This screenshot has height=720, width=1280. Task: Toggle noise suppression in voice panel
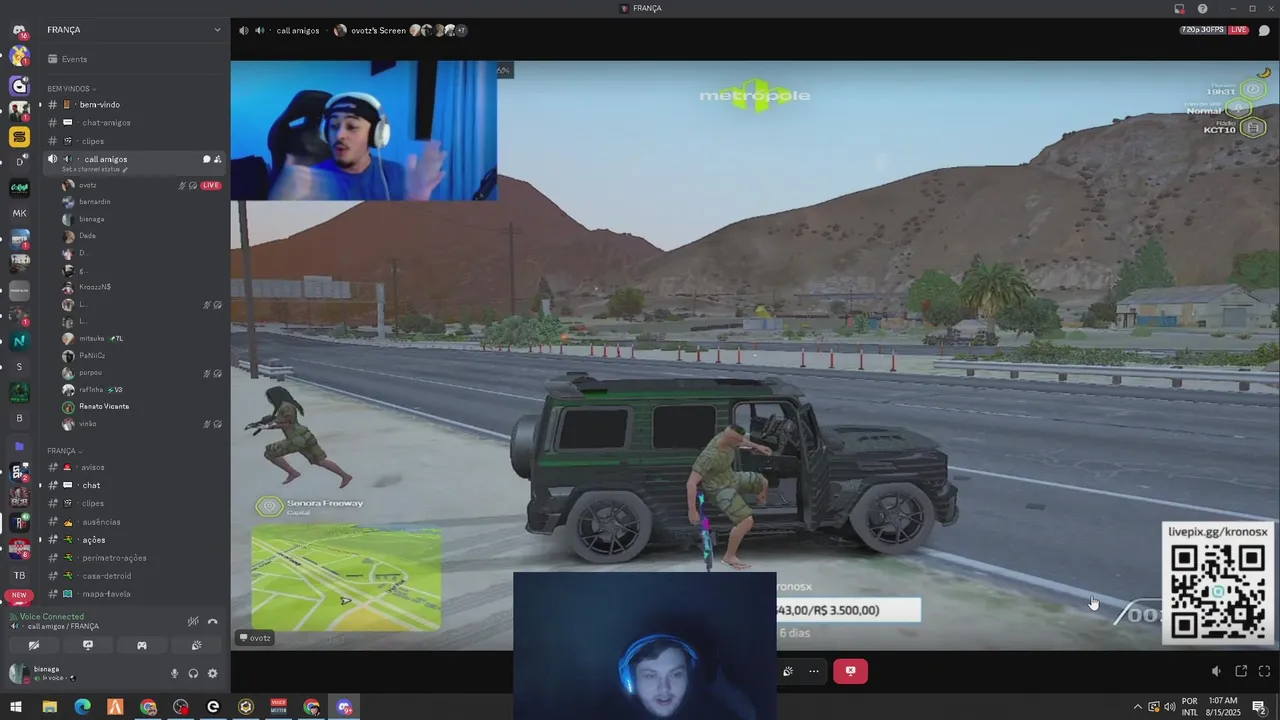(x=193, y=621)
